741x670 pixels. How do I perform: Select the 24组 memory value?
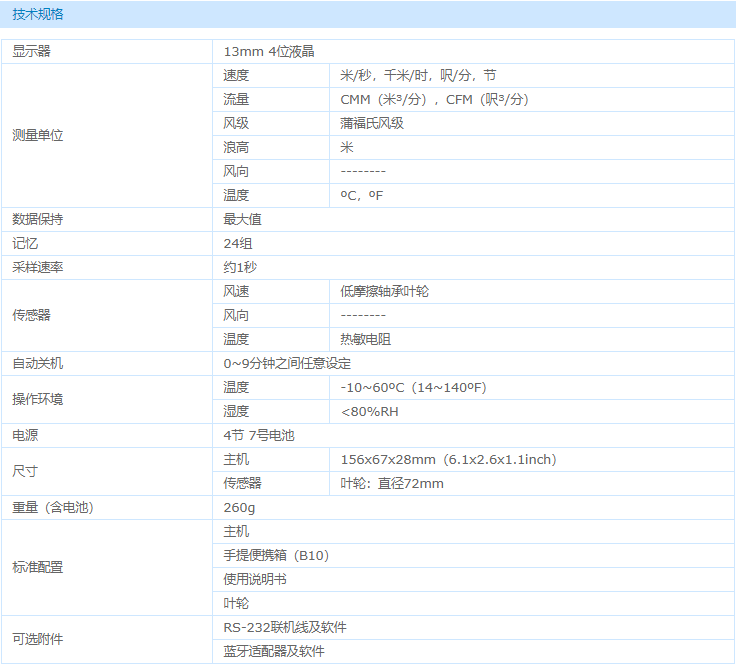coord(236,243)
